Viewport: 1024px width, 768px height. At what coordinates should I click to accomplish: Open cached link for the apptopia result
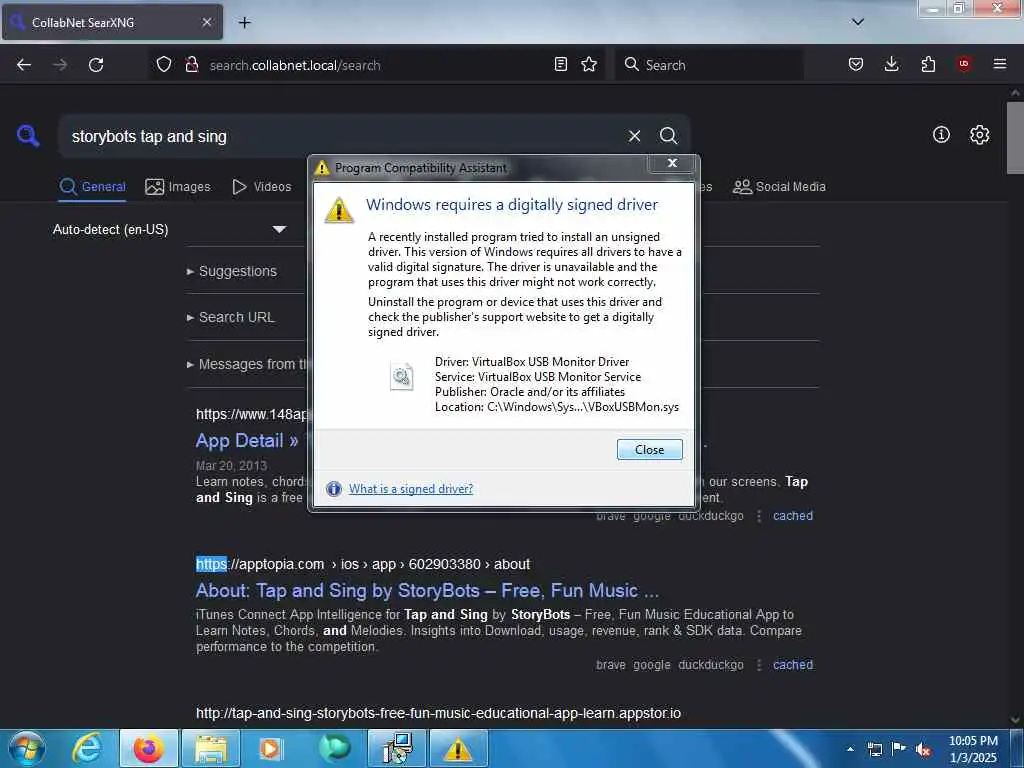click(x=793, y=665)
